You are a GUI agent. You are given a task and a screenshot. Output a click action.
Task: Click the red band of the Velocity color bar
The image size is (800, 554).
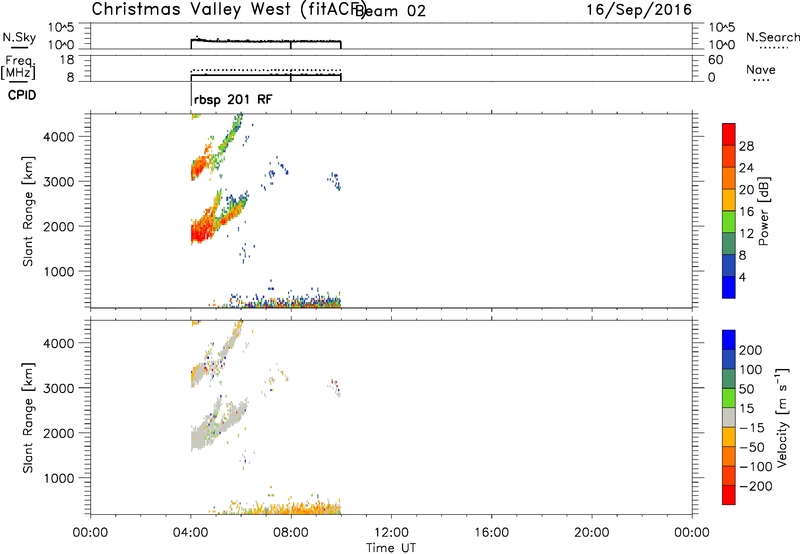click(729, 495)
